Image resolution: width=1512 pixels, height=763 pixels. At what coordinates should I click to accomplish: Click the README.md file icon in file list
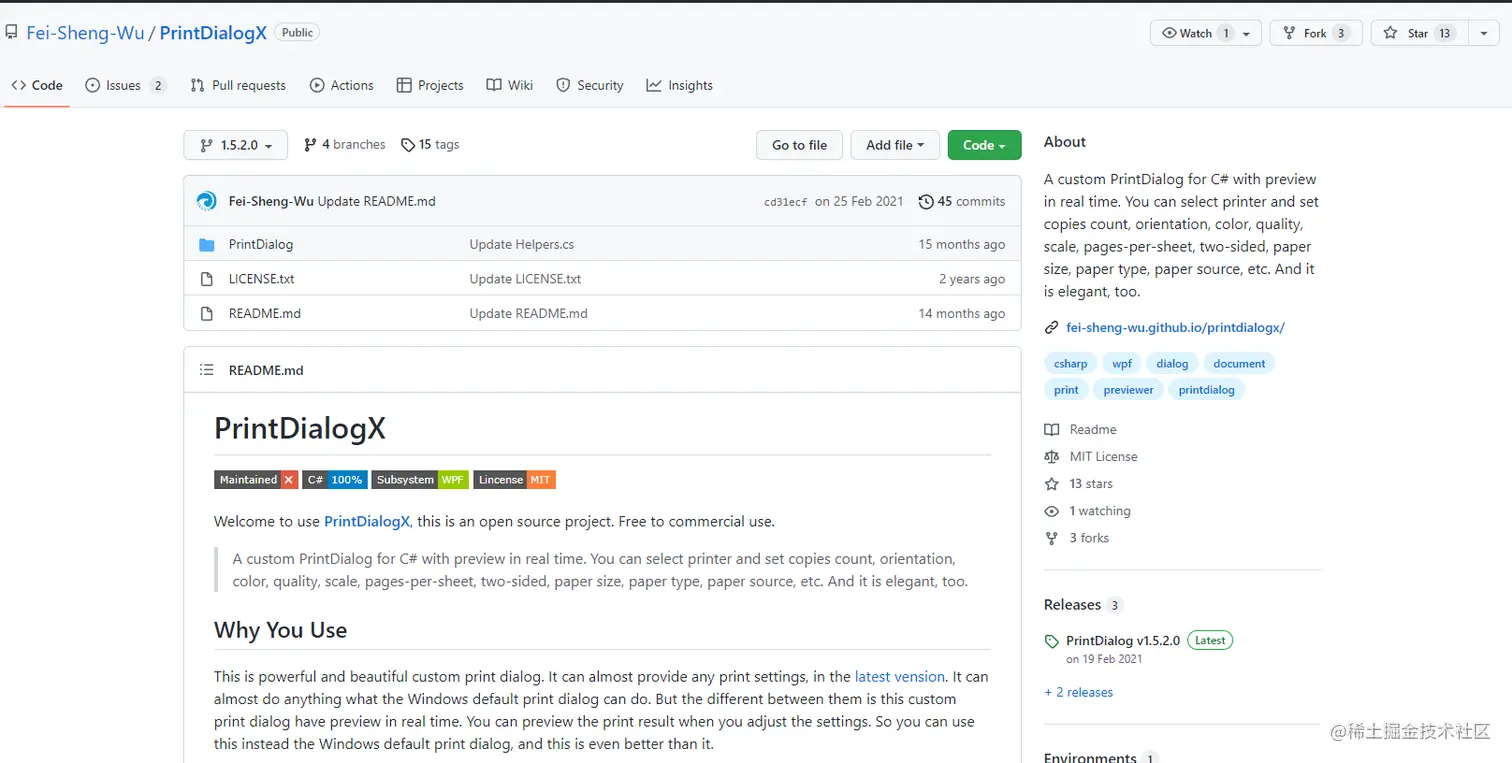point(207,314)
